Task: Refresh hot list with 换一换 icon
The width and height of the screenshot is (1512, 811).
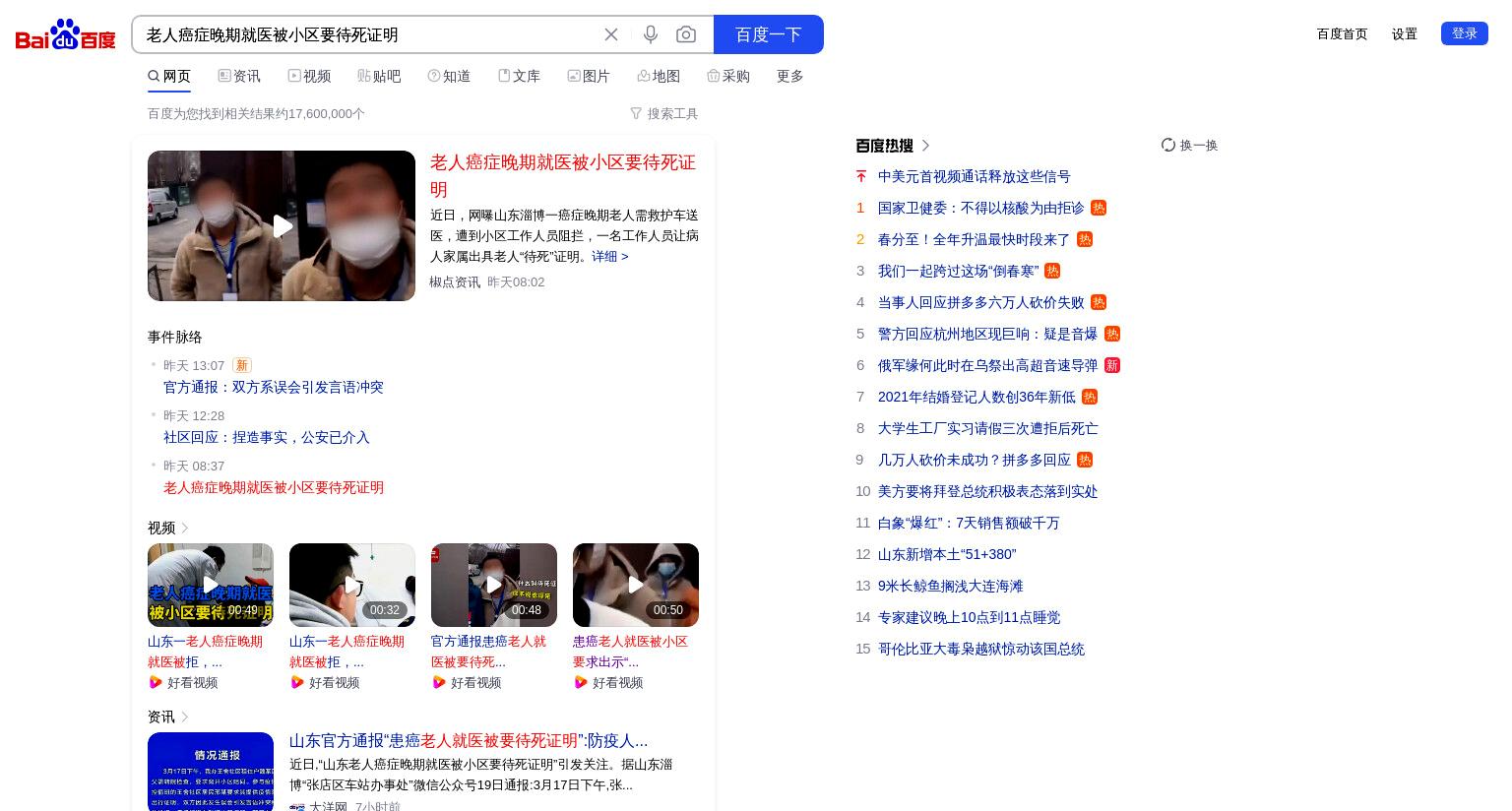Action: coord(1168,145)
